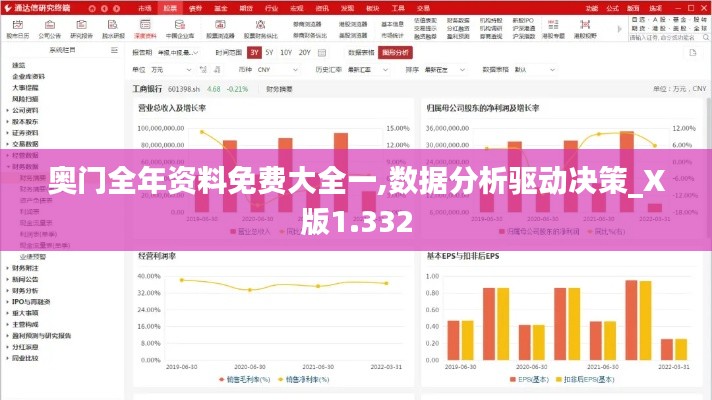The width and height of the screenshot is (712, 400).
Task: Toggle 销售净利率(%) legend series
Action: click(304, 379)
